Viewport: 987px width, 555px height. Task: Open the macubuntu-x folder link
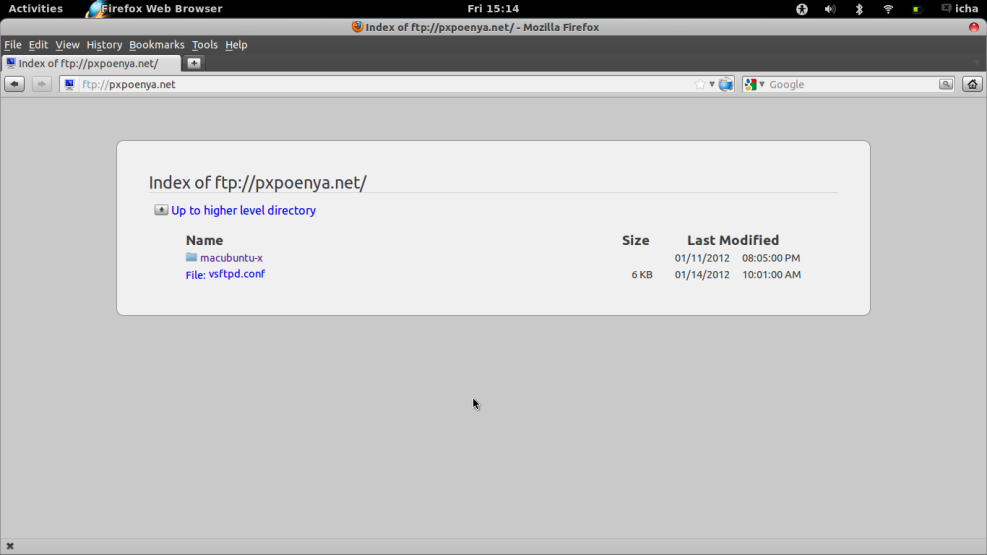tap(231, 257)
